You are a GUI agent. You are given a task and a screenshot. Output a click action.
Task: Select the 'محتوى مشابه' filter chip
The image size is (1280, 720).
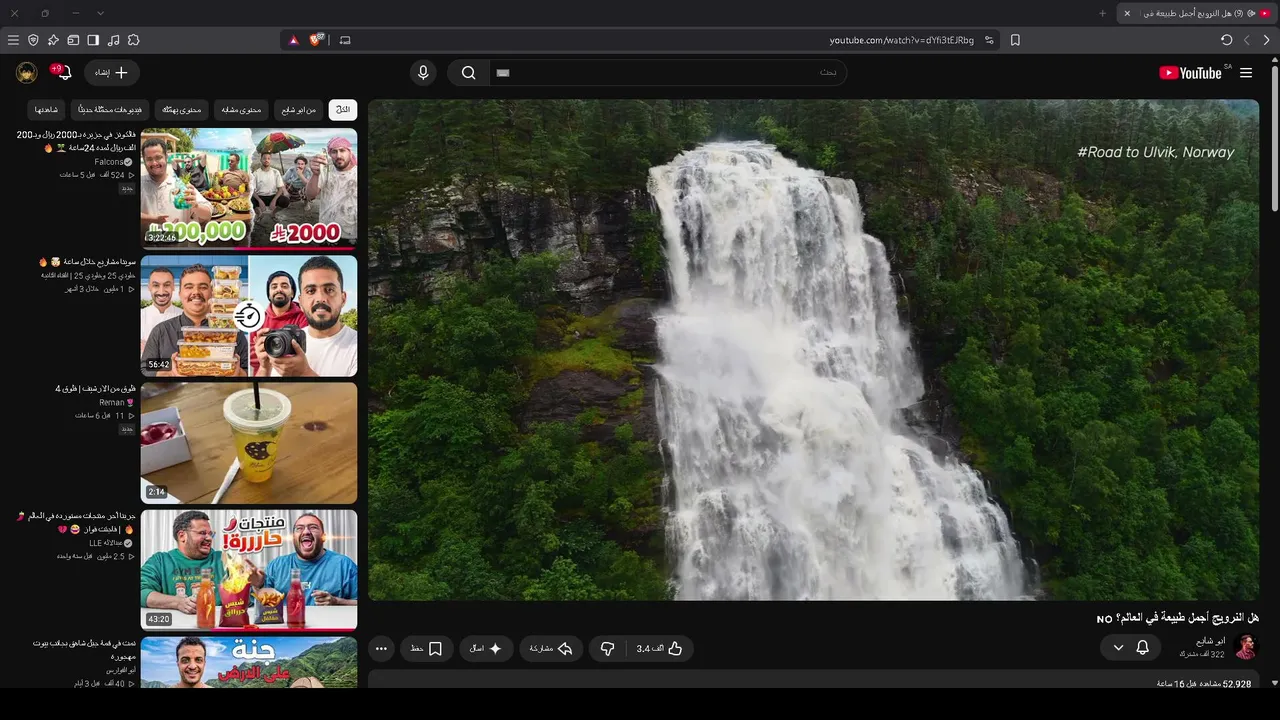[x=241, y=109]
